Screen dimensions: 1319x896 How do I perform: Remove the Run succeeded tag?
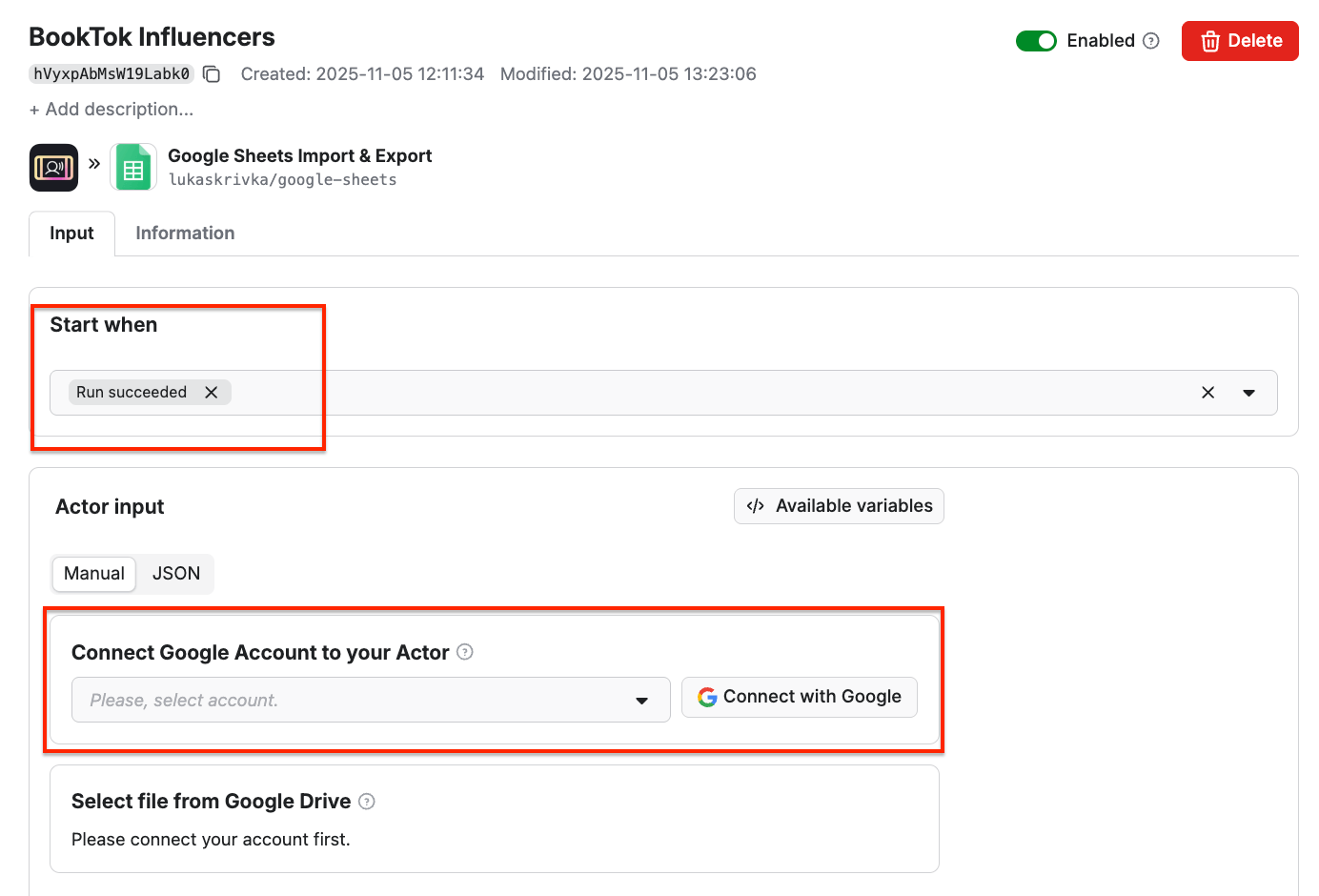[x=212, y=392]
